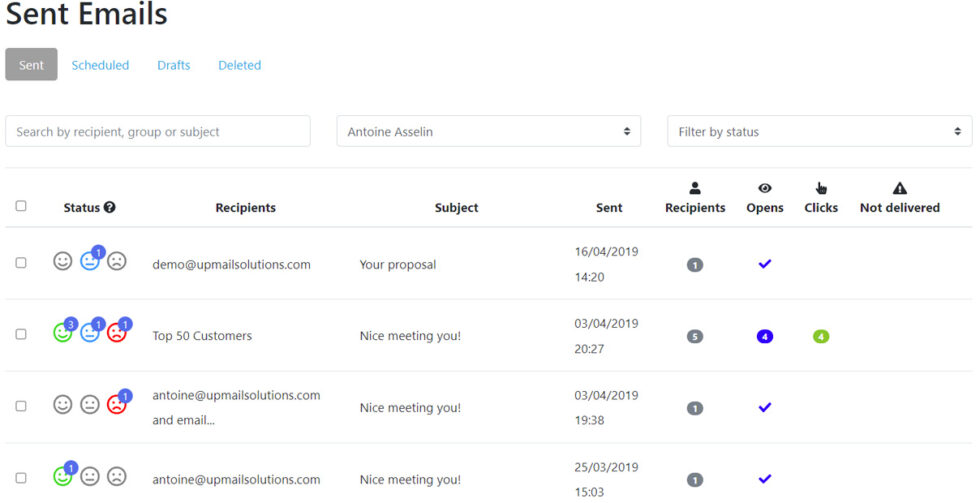The width and height of the screenshot is (980, 503).
Task: Click red sad face in the 19:38 email row
Action: click(116, 404)
